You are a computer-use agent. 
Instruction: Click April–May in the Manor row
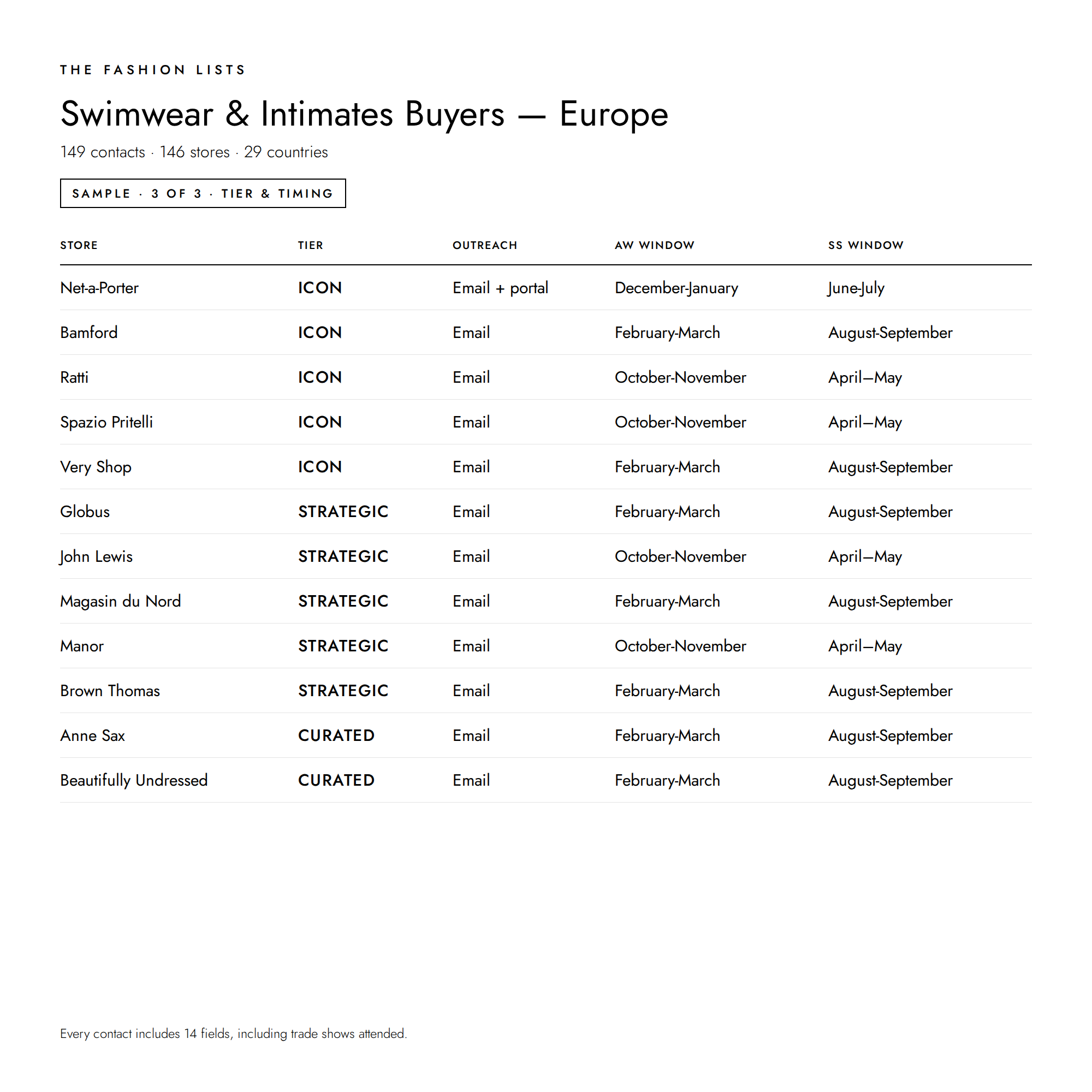click(x=865, y=646)
